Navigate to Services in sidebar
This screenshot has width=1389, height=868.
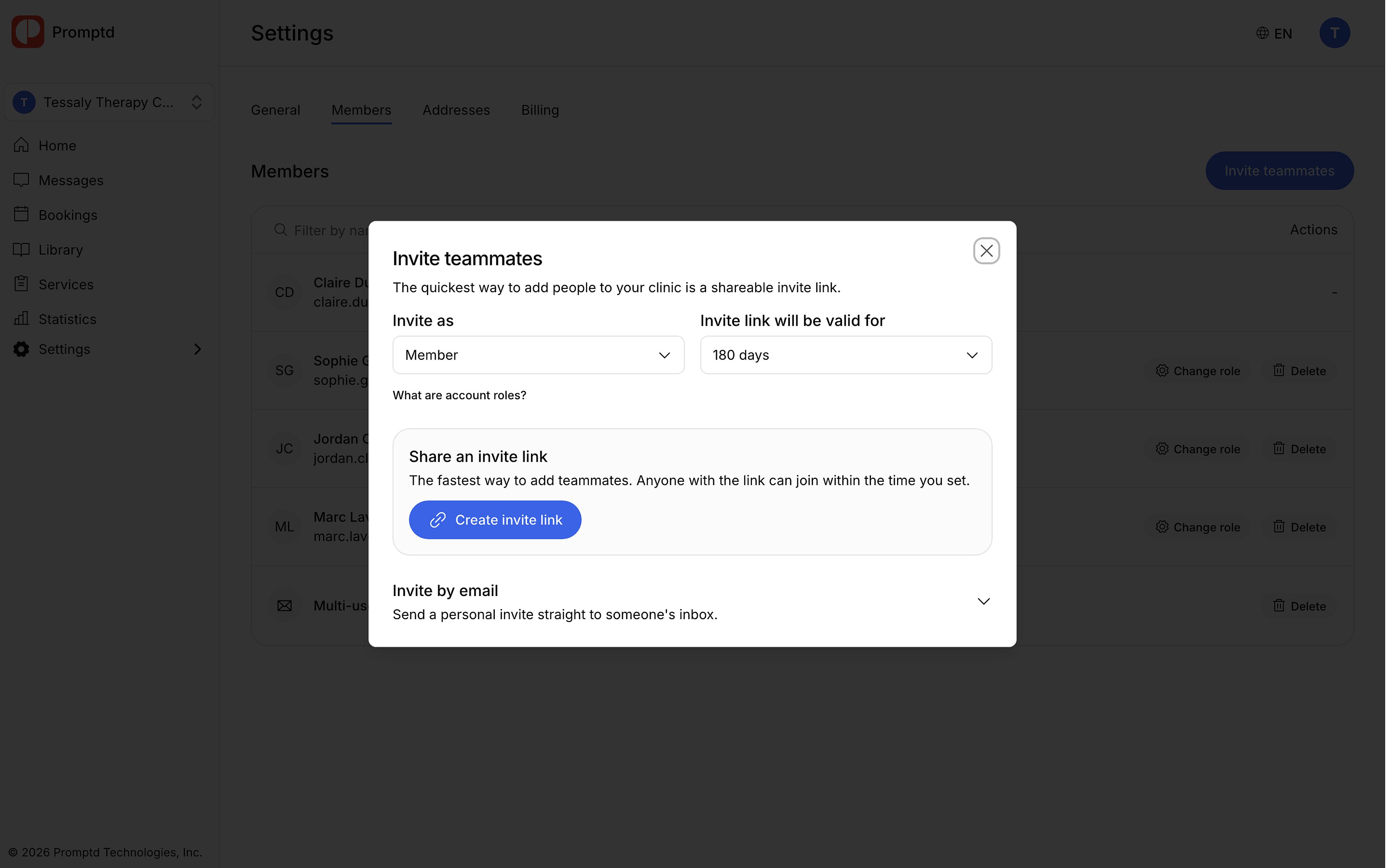tap(109, 284)
